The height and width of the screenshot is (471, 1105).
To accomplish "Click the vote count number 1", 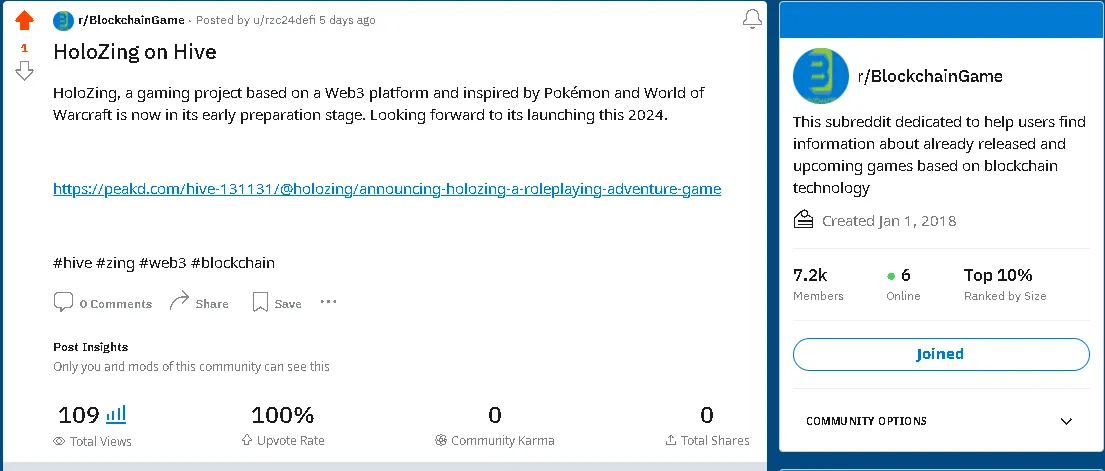I will [24, 48].
